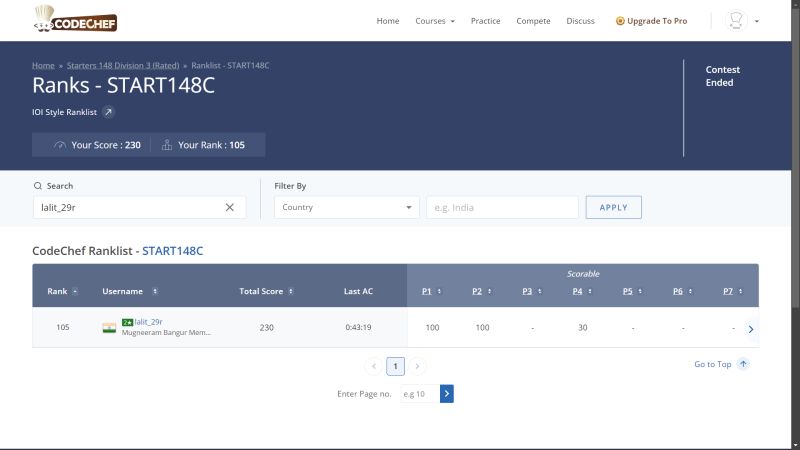The height and width of the screenshot is (450, 800).
Task: Open the Compete page
Action: click(533, 21)
